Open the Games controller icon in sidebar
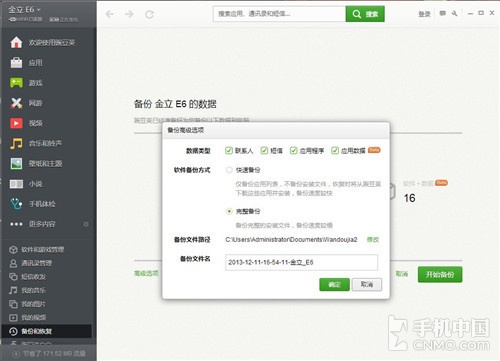The width and height of the screenshot is (500, 361). tap(16, 83)
